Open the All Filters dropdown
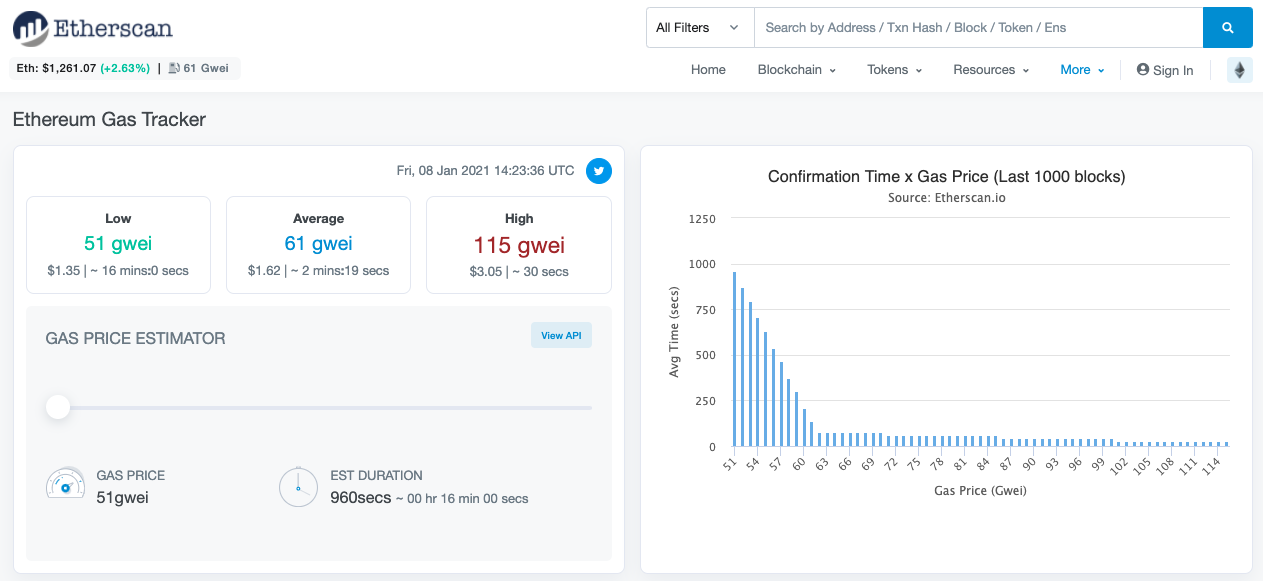 pyautogui.click(x=699, y=28)
